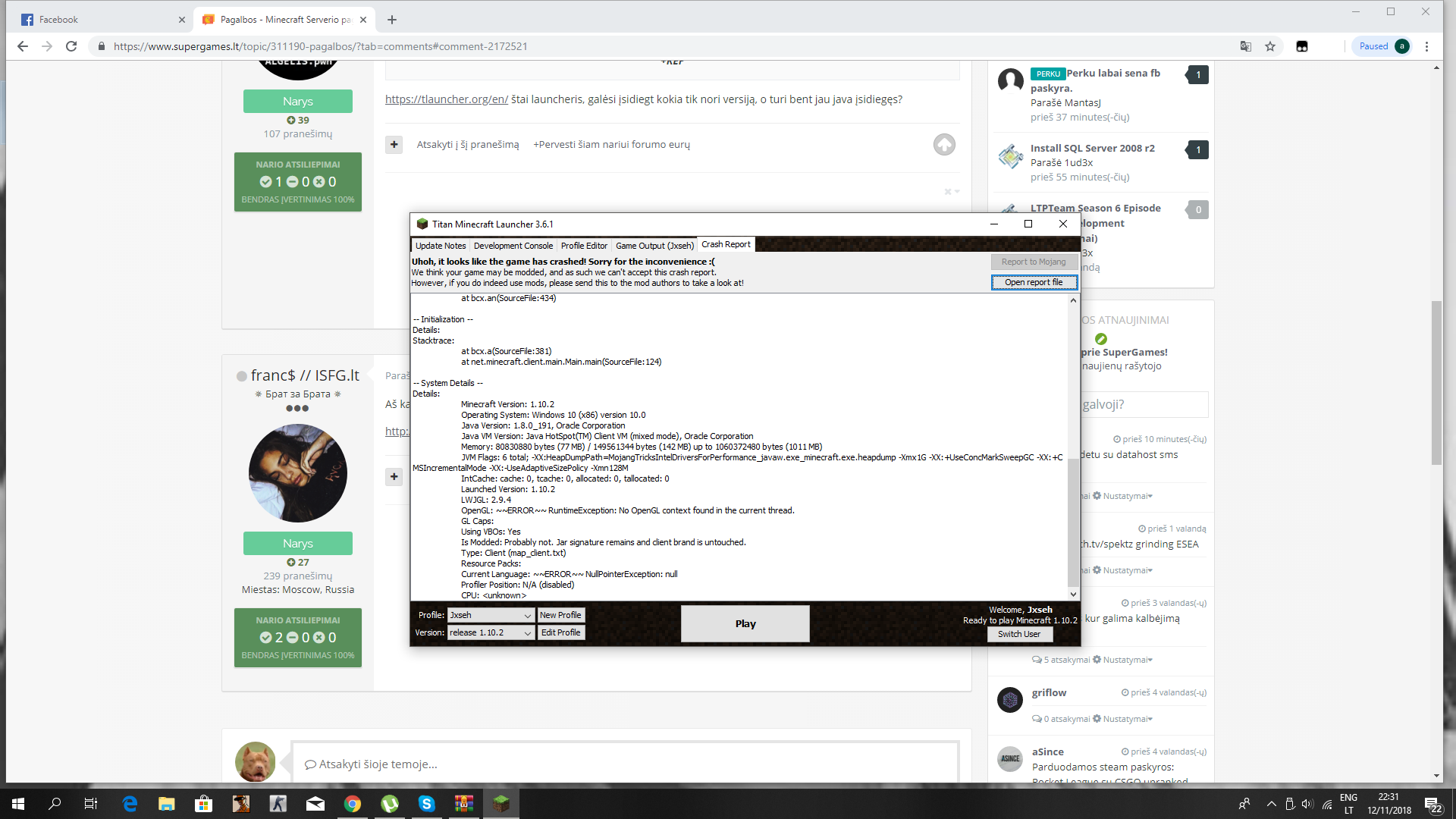Click the crash report scrollbar up arrow
Viewport: 1456px width, 819px height.
pyautogui.click(x=1073, y=300)
